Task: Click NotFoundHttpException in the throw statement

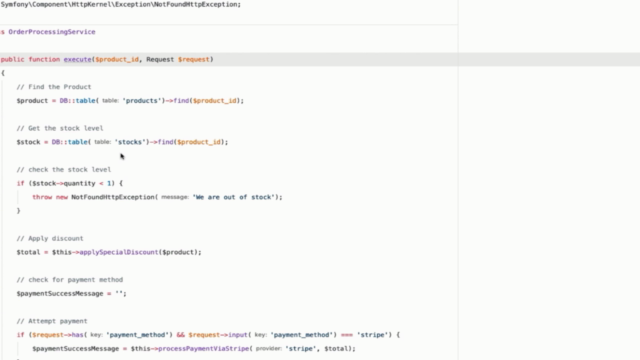Action: pyautogui.click(x=113, y=197)
